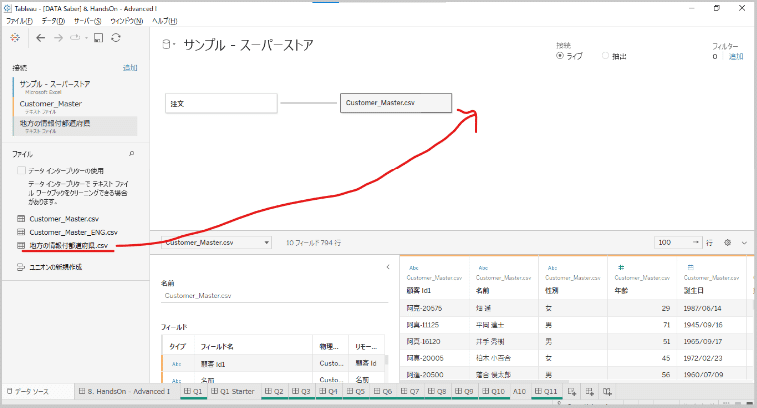The image size is (757, 408).
Task: Select the サンプル - スーパーストア connection
Action: 75,86
